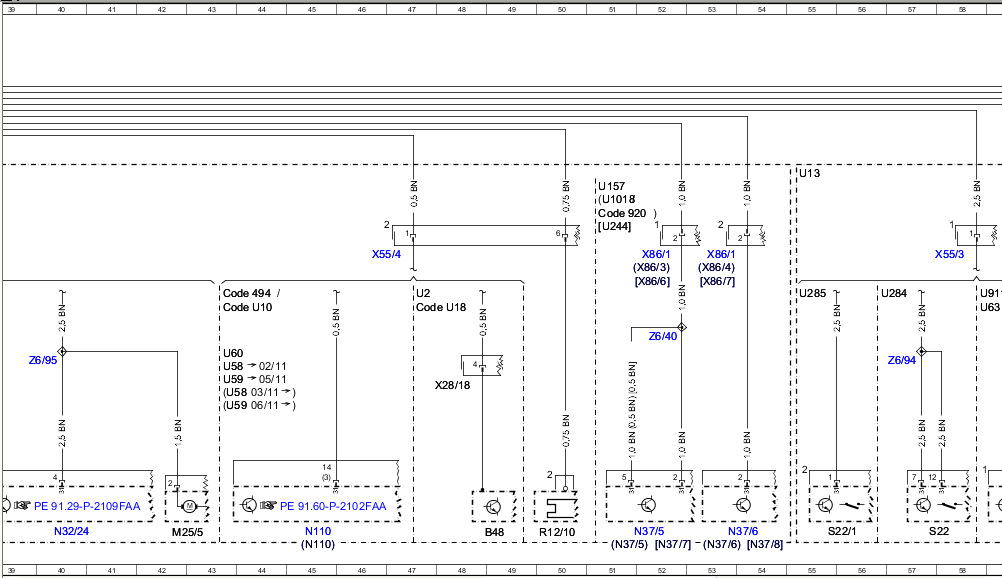Click the Z6/95 splice diamond node
The width and height of the screenshot is (1002, 578).
point(62,351)
